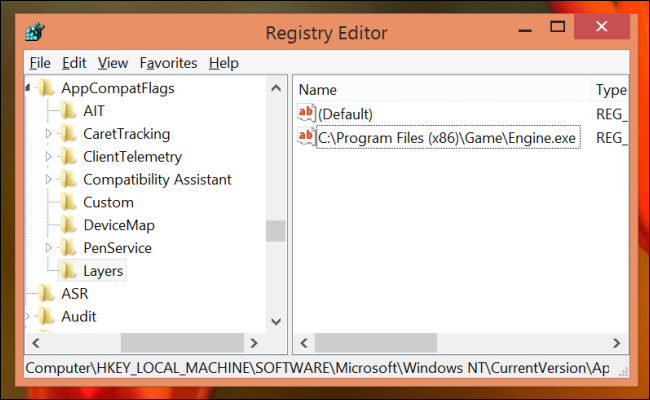Click the Layers folder icon
650x400 pixels.
pyautogui.click(x=69, y=270)
